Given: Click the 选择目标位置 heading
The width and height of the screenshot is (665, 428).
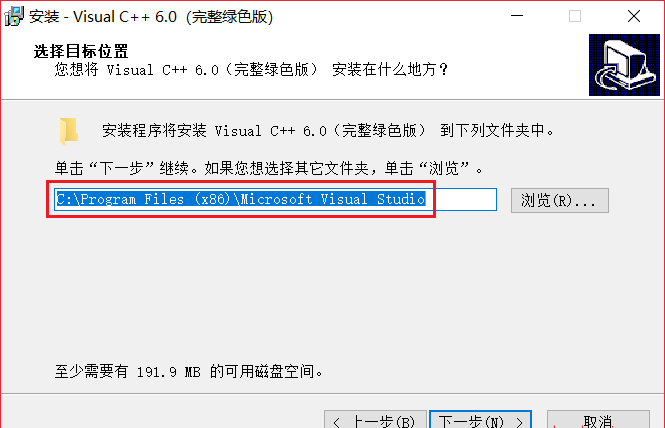Looking at the screenshot, I should coord(81,51).
